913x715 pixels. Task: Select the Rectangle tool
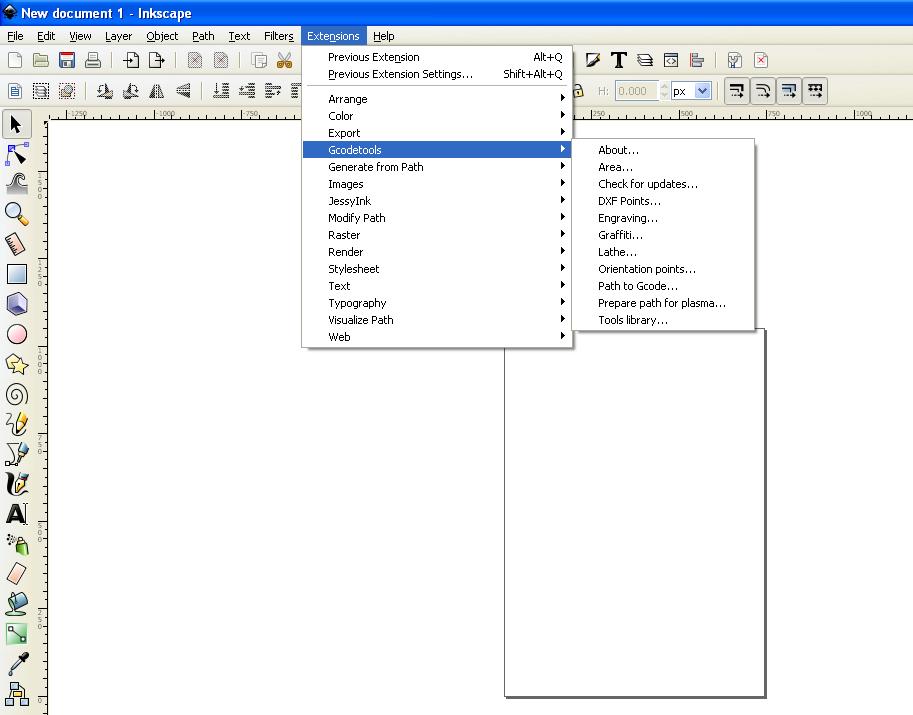(x=16, y=274)
